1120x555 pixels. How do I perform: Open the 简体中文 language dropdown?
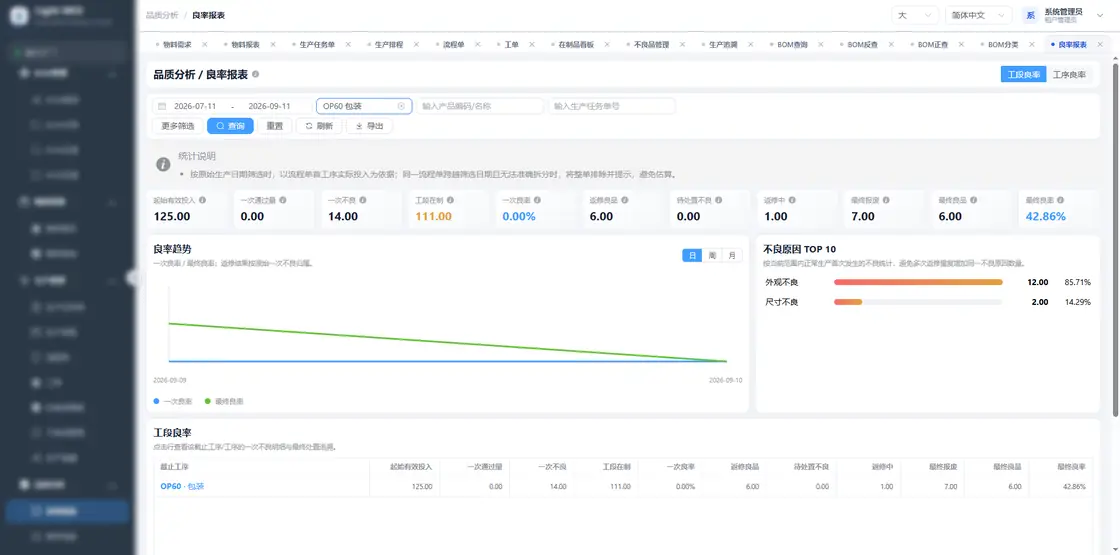[978, 15]
